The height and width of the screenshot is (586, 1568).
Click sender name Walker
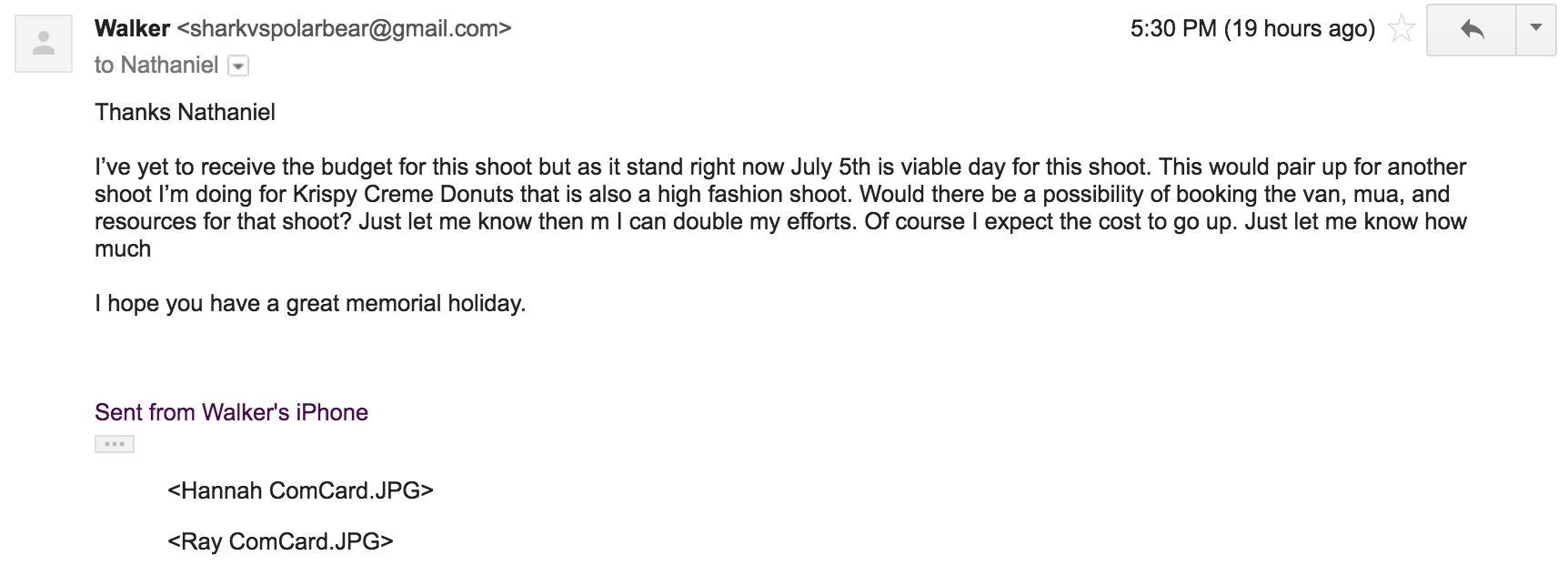(132, 28)
